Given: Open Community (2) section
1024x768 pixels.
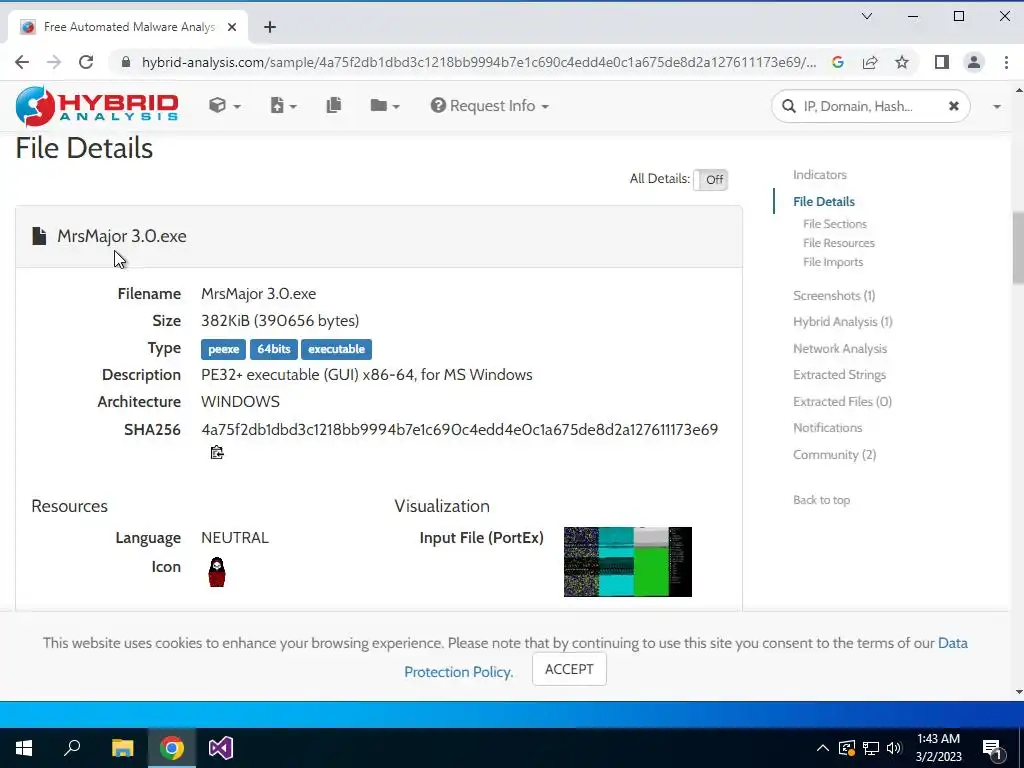Looking at the screenshot, I should (835, 455).
